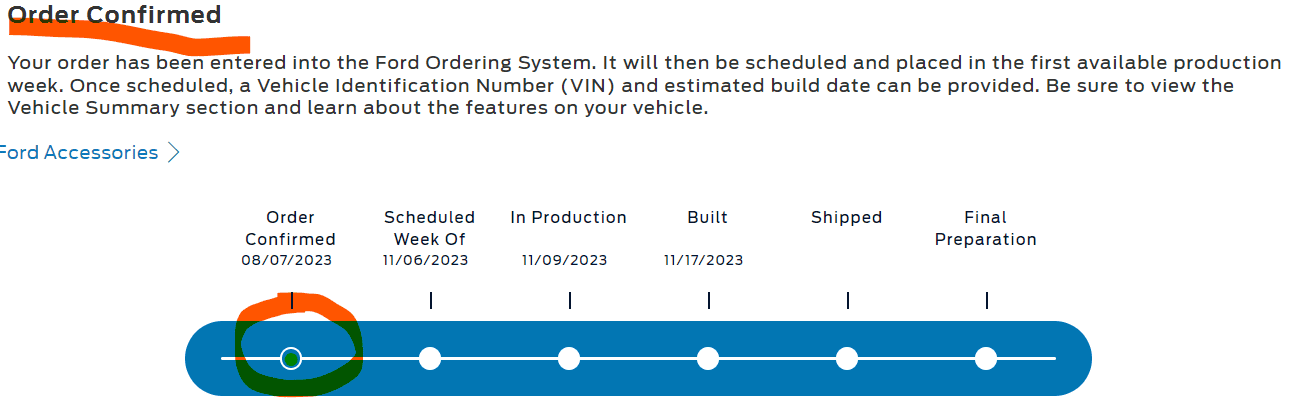Select the Final Preparation progress dot
Image resolution: width=1313 pixels, height=403 pixels.
click(x=986, y=358)
